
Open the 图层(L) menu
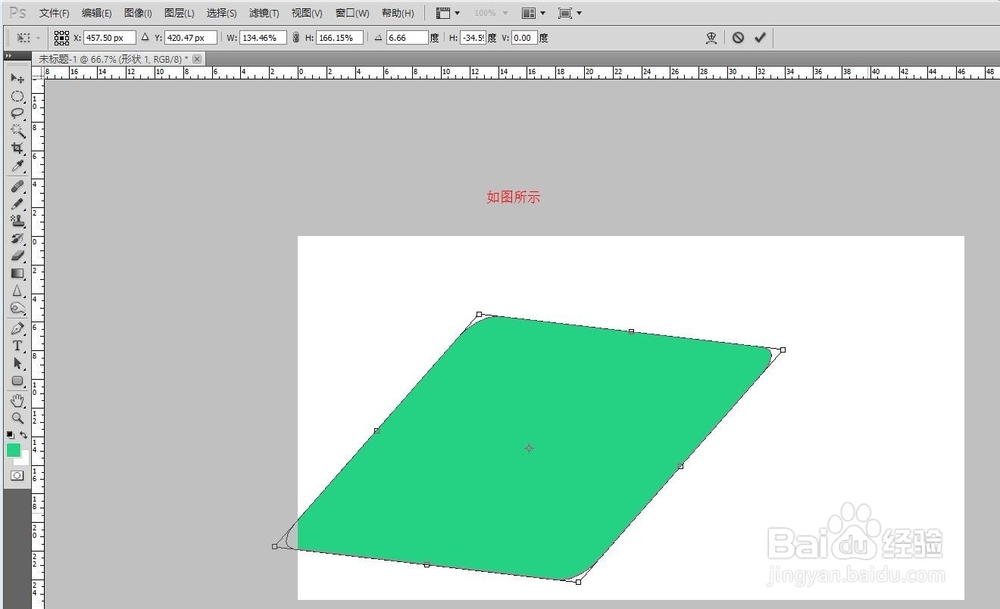coord(179,13)
